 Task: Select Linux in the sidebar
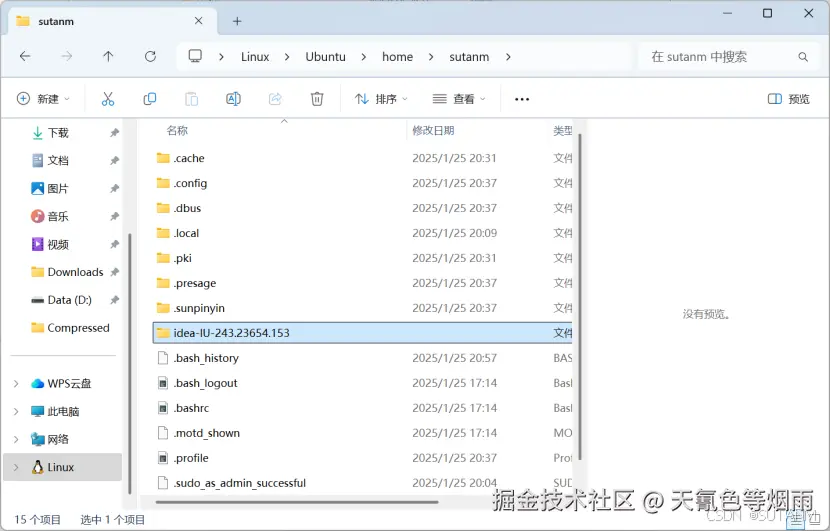(x=63, y=467)
